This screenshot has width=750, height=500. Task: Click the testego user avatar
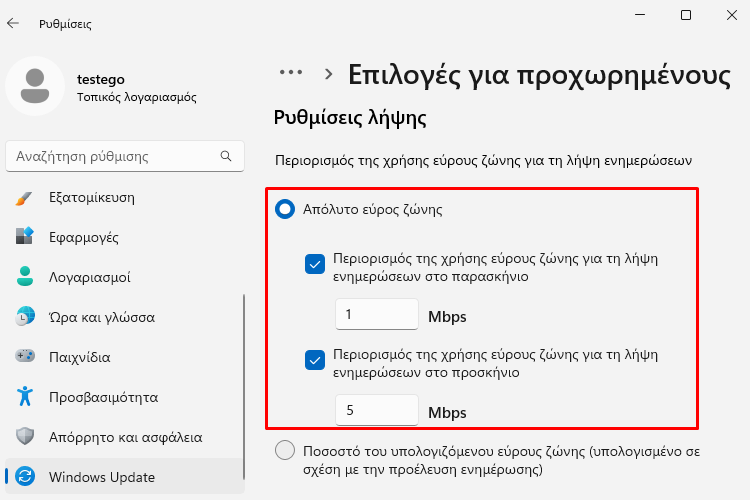point(35,86)
